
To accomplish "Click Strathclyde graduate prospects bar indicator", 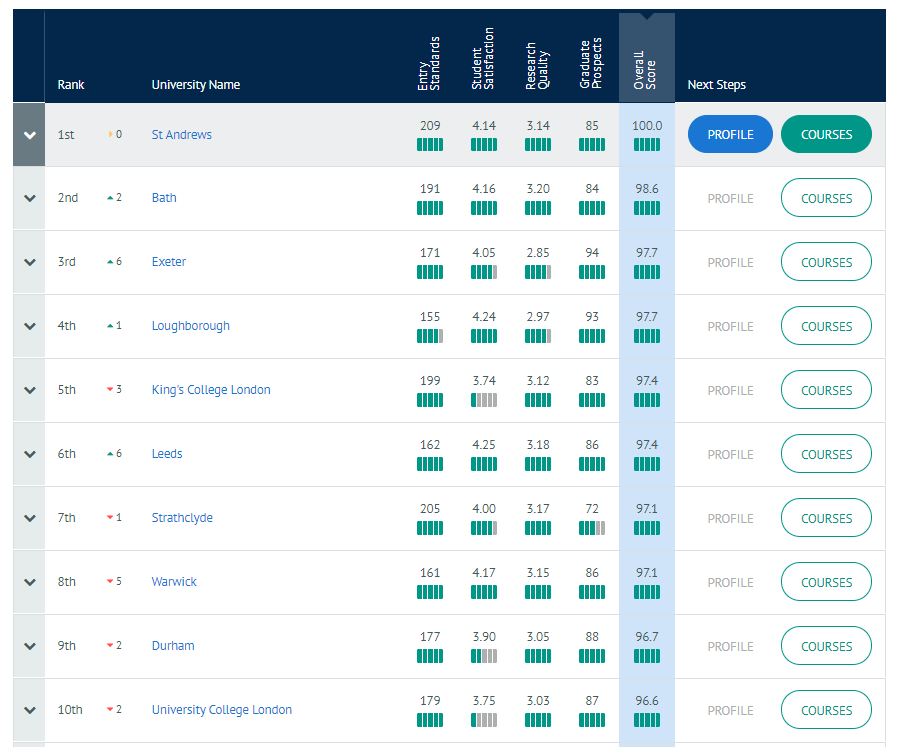I will point(592,528).
